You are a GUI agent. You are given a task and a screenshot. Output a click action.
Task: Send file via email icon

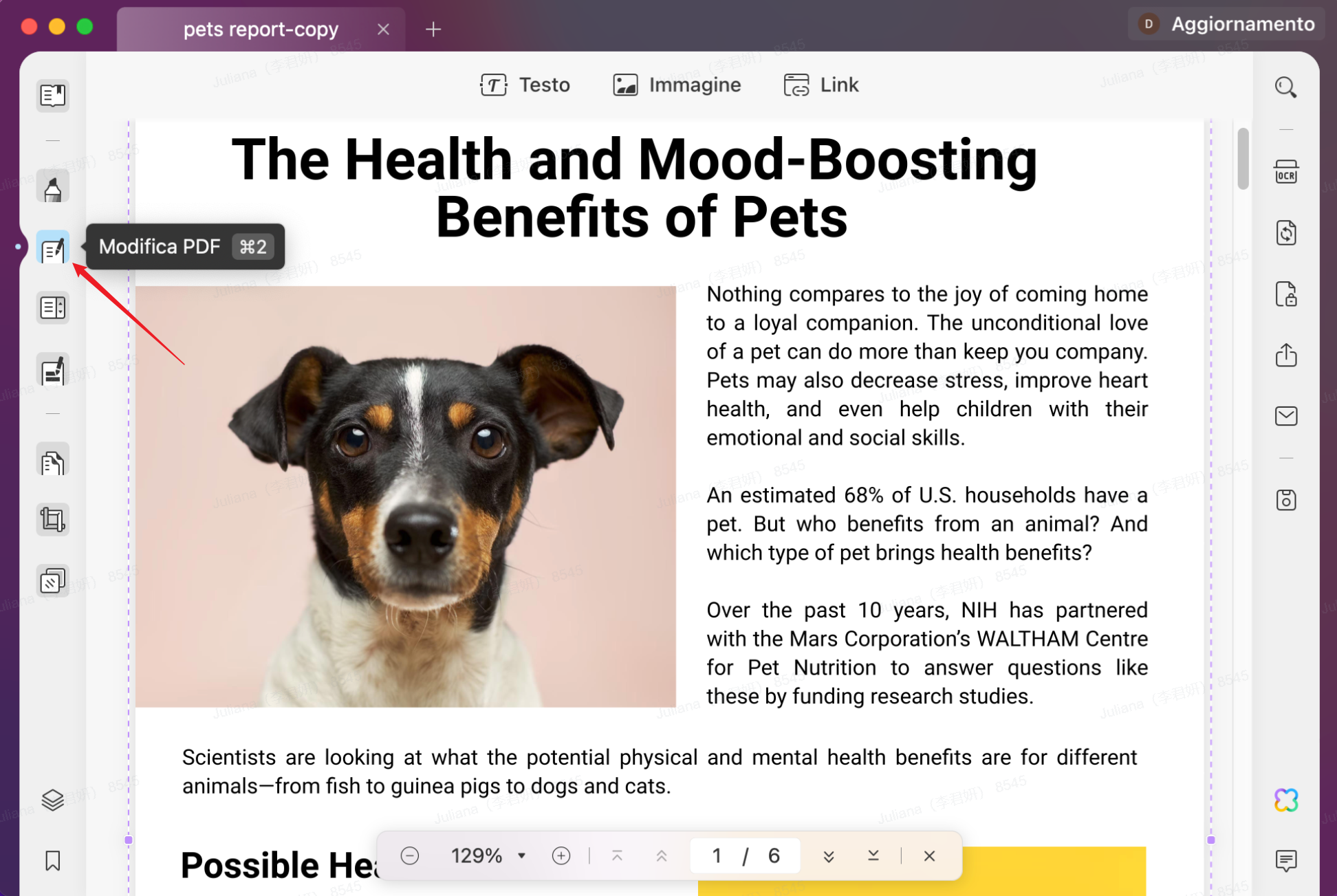(1286, 416)
